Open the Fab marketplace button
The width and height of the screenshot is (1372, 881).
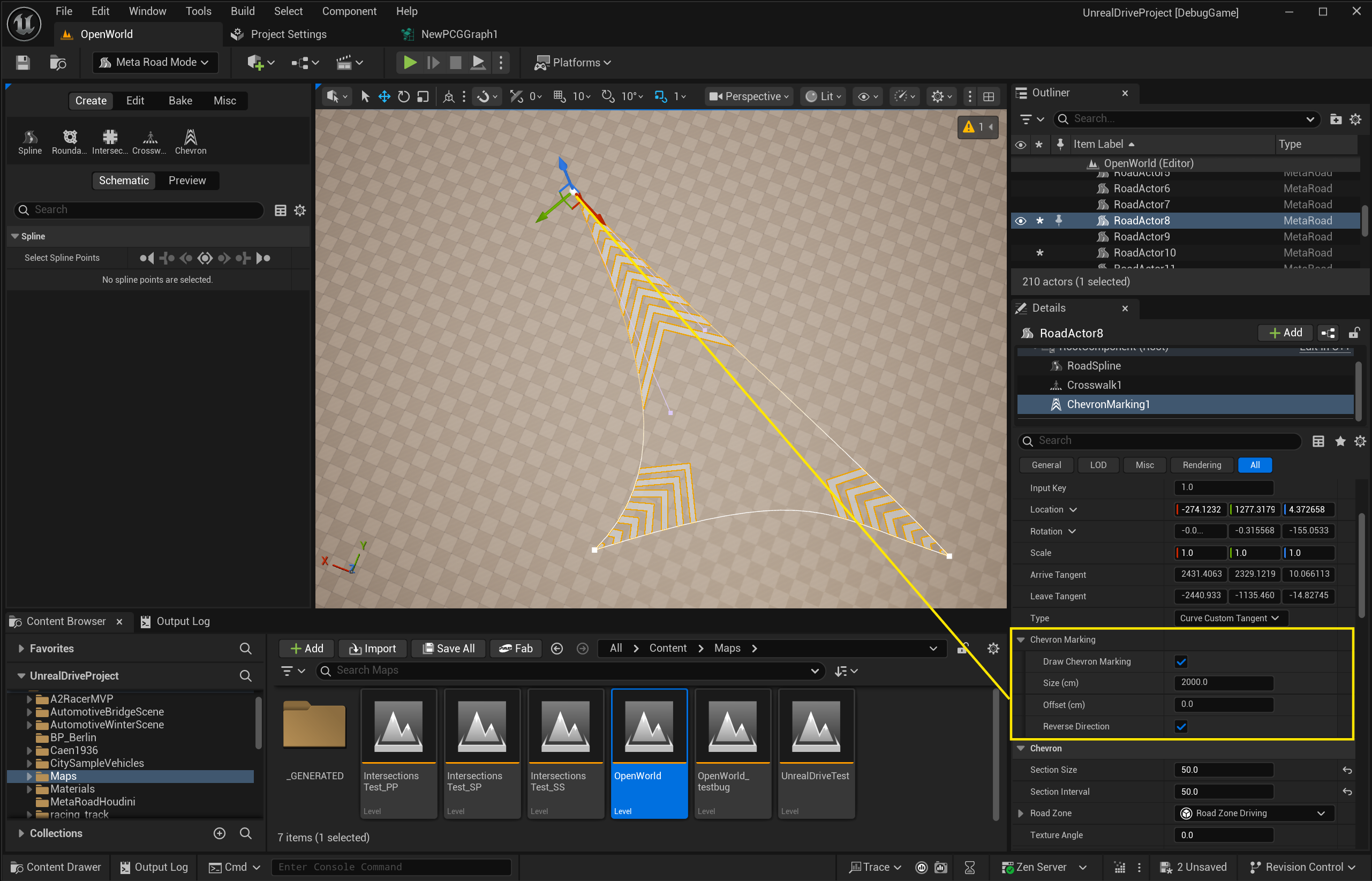click(x=516, y=648)
